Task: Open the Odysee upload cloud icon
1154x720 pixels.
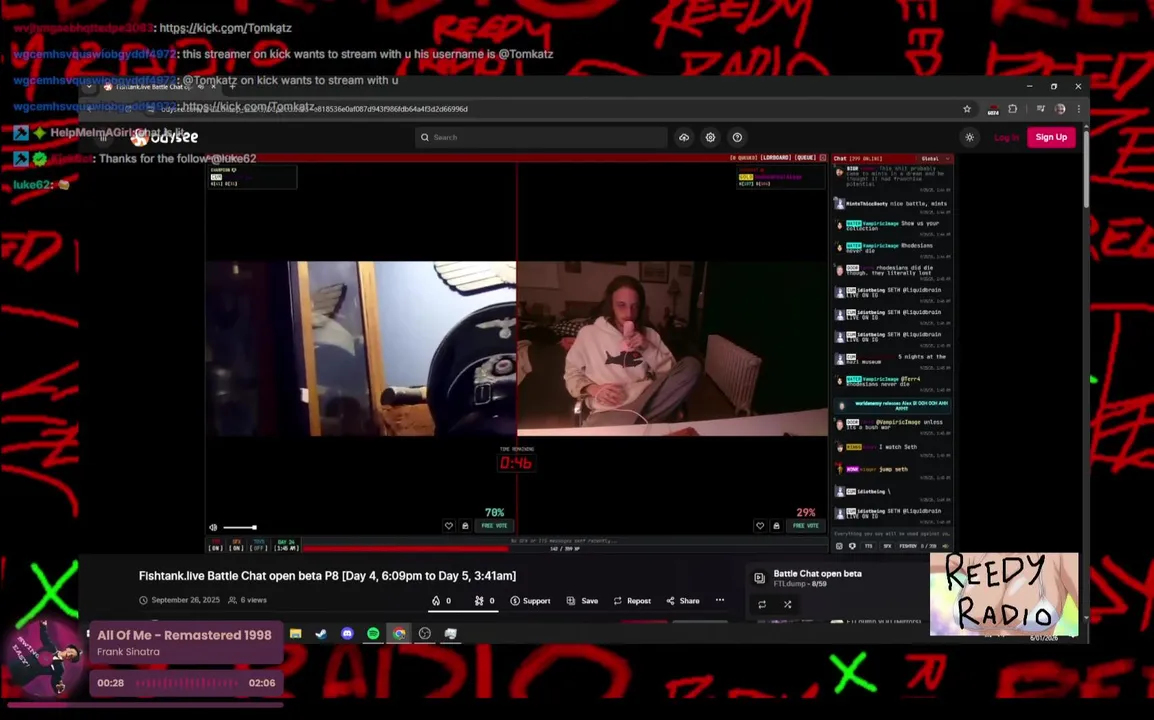Action: pos(684,138)
